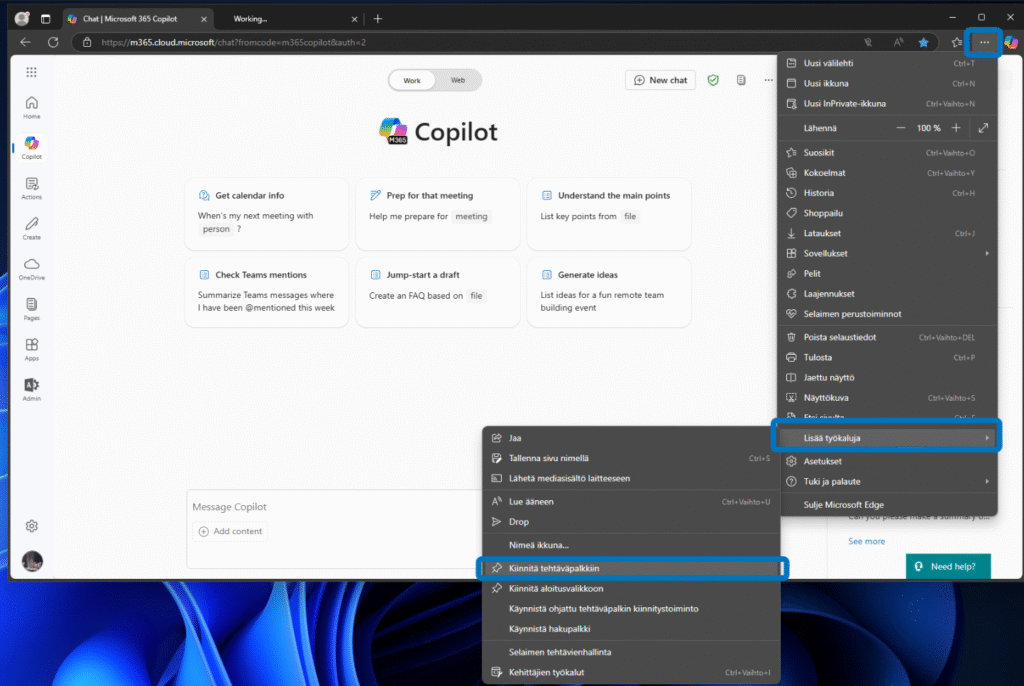This screenshot has height=686, width=1024.
Task: Go back with the browser back arrow
Action: 25,42
